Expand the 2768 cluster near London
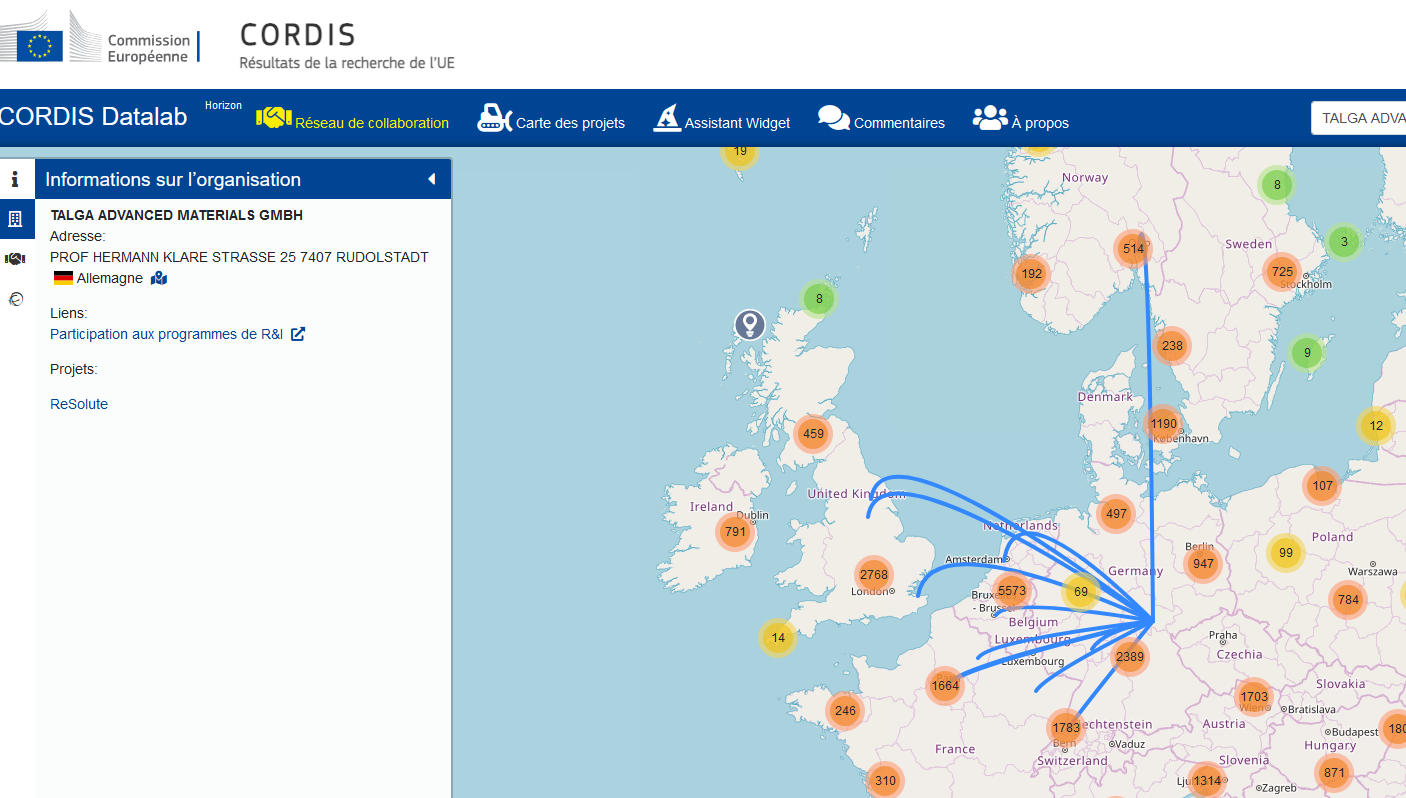The image size is (1406, 798). pos(873,575)
